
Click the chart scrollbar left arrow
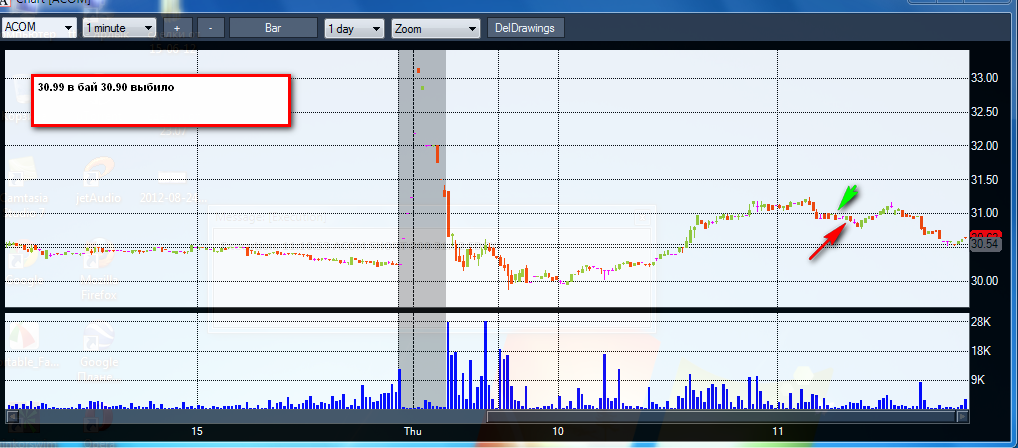[x=10, y=416]
